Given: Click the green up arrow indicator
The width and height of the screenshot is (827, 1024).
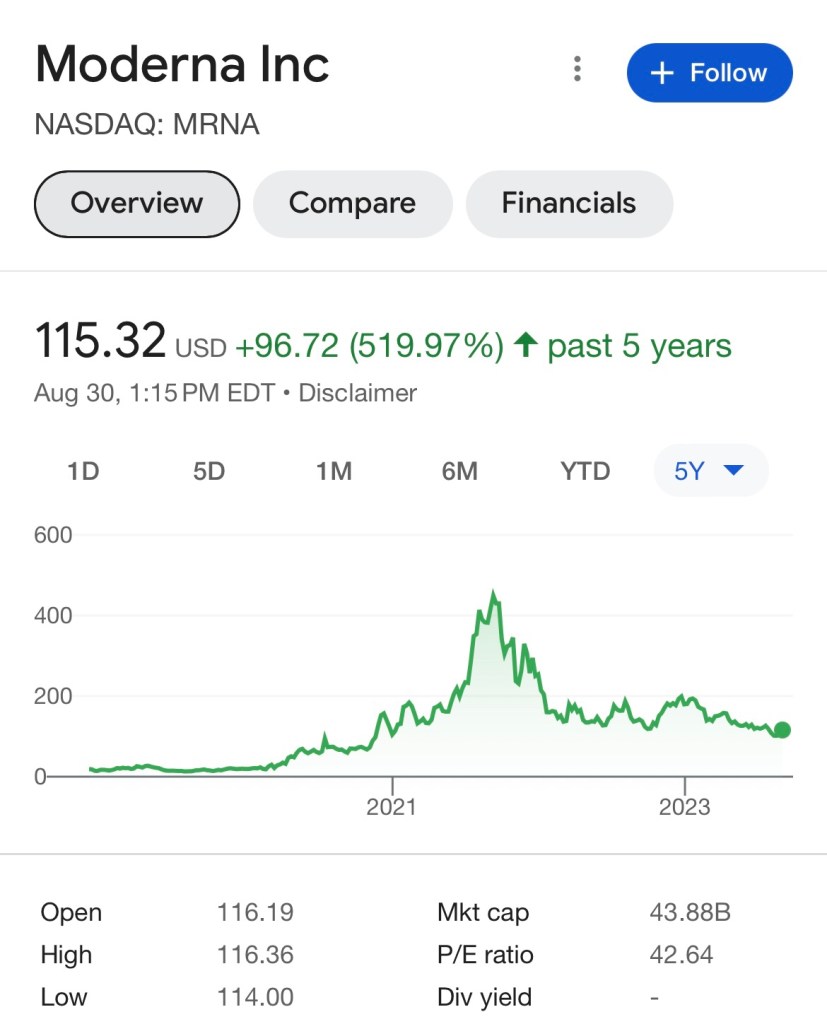Looking at the screenshot, I should [x=525, y=347].
